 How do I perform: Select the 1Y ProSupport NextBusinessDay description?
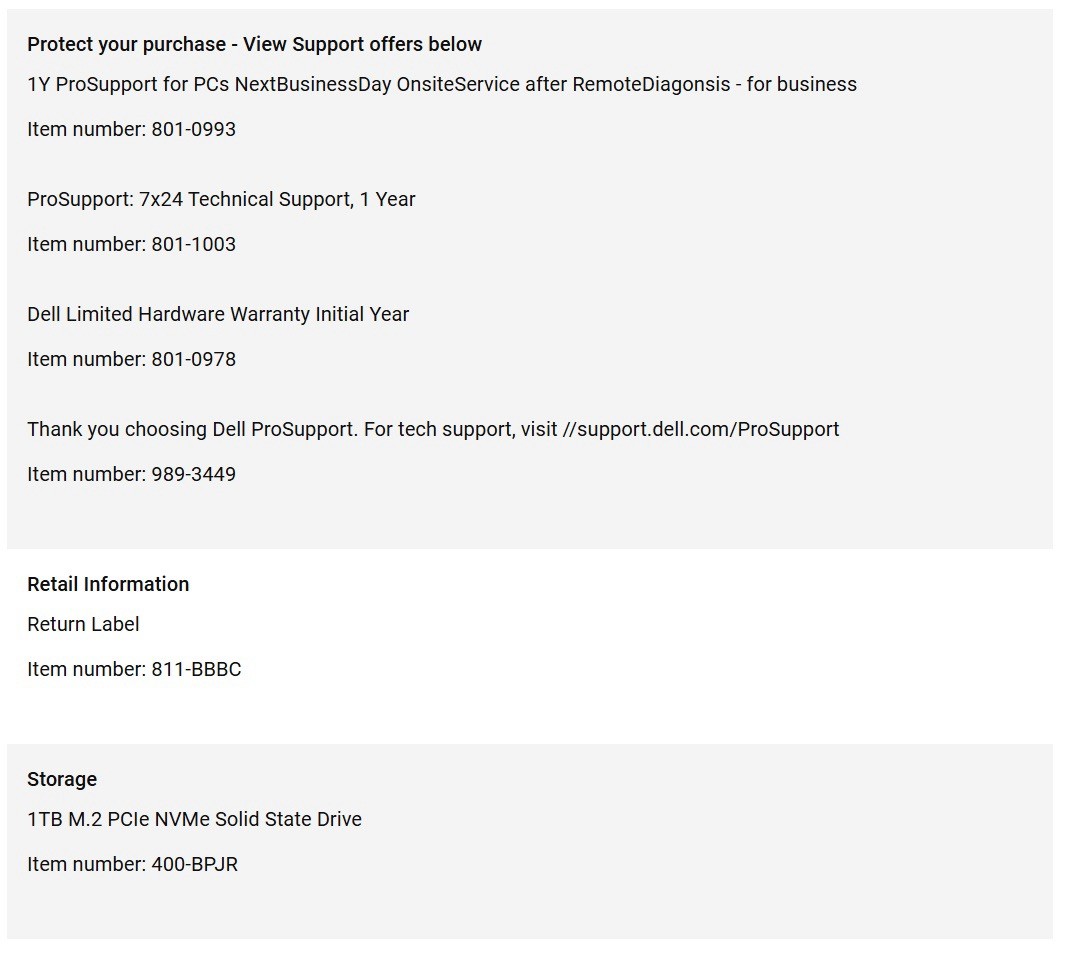pyautogui.click(x=442, y=85)
